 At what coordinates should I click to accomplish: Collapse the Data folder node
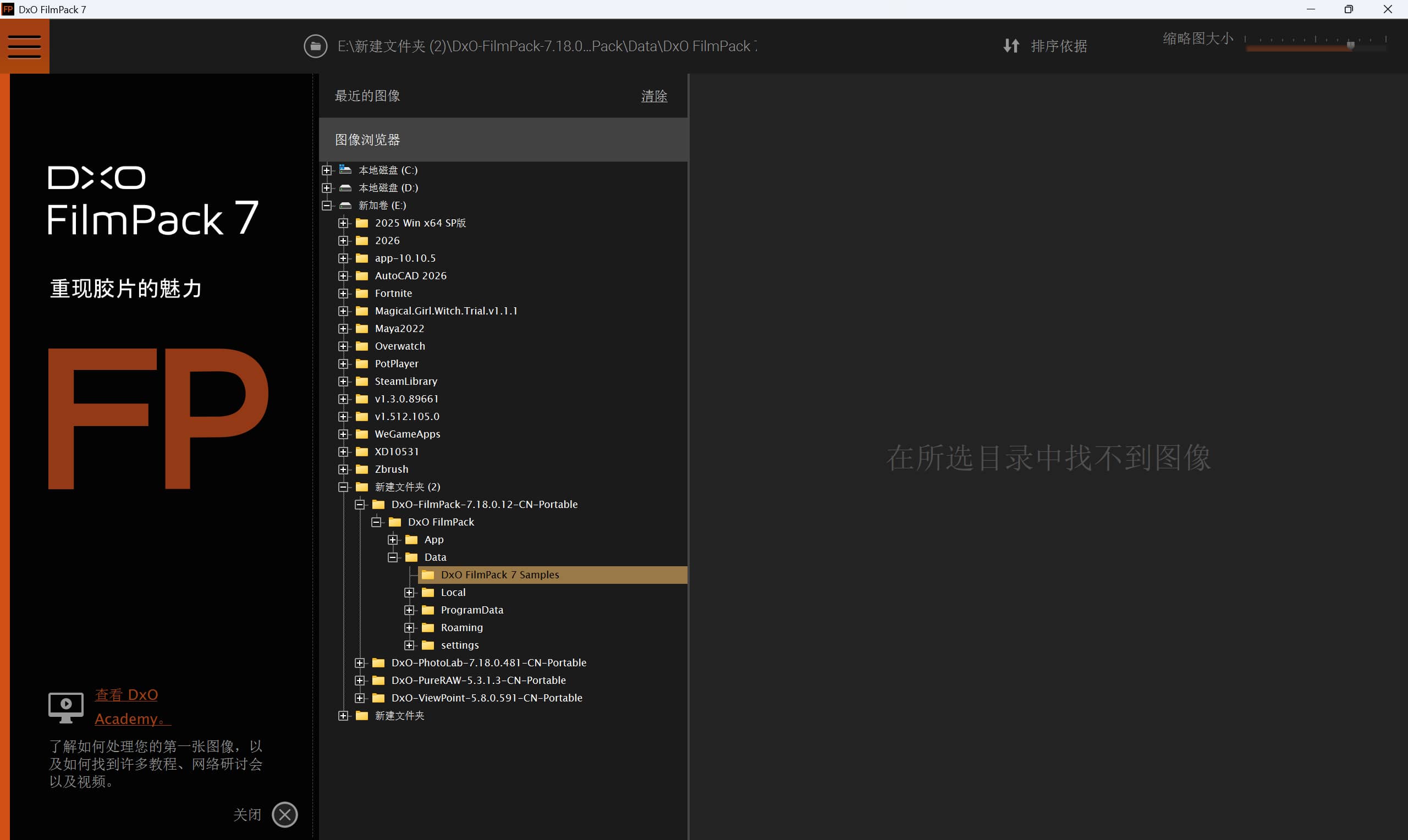pyautogui.click(x=393, y=557)
